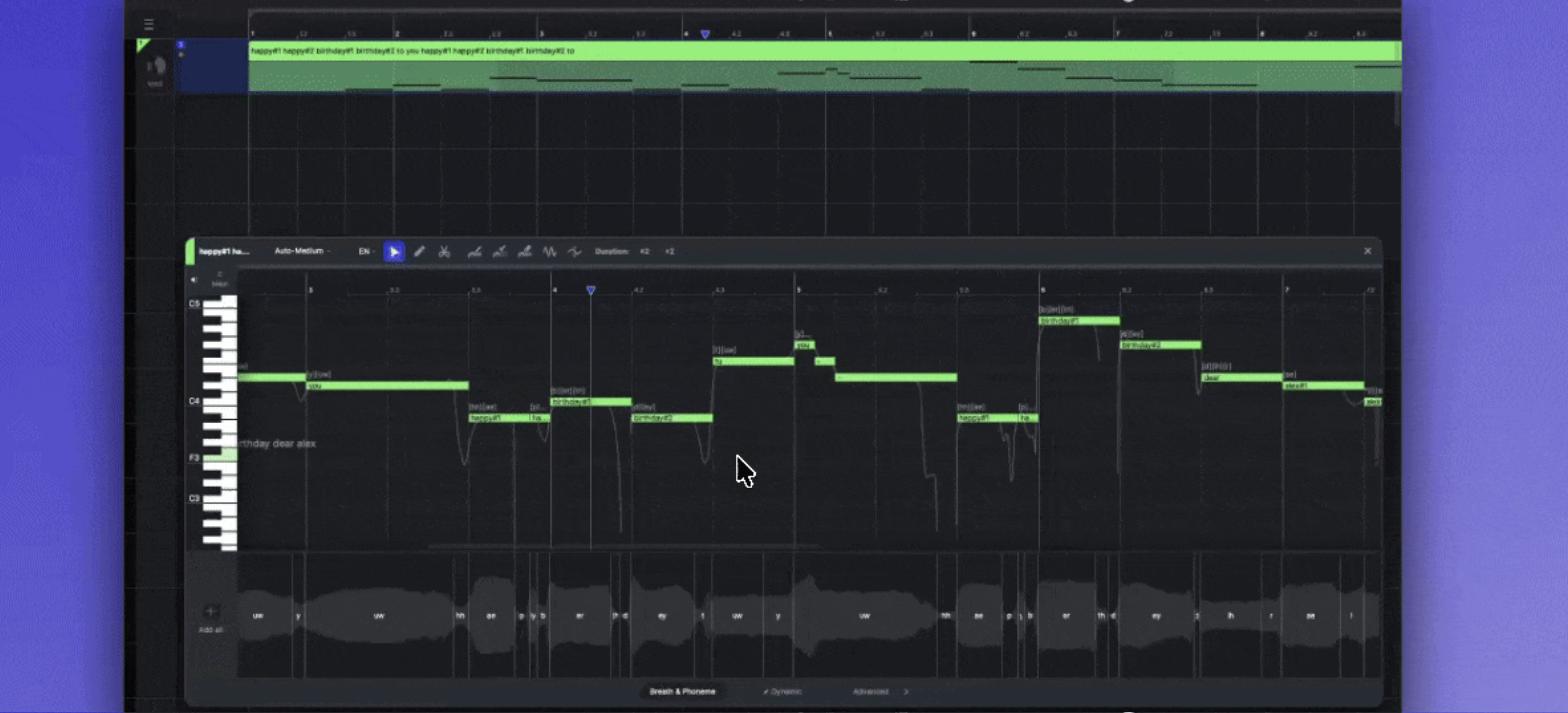
Task: Select the second pitch curve pen tool
Action: coord(499,252)
